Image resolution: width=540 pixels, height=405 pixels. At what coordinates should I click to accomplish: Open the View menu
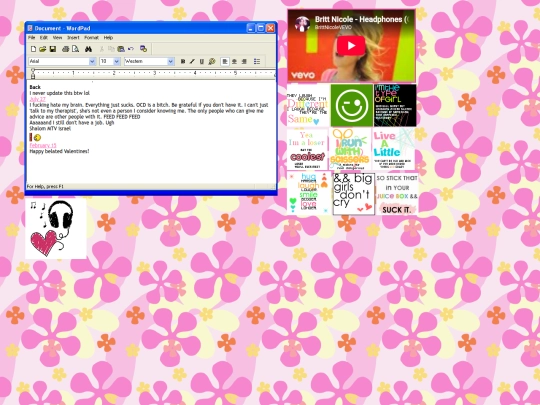57,38
